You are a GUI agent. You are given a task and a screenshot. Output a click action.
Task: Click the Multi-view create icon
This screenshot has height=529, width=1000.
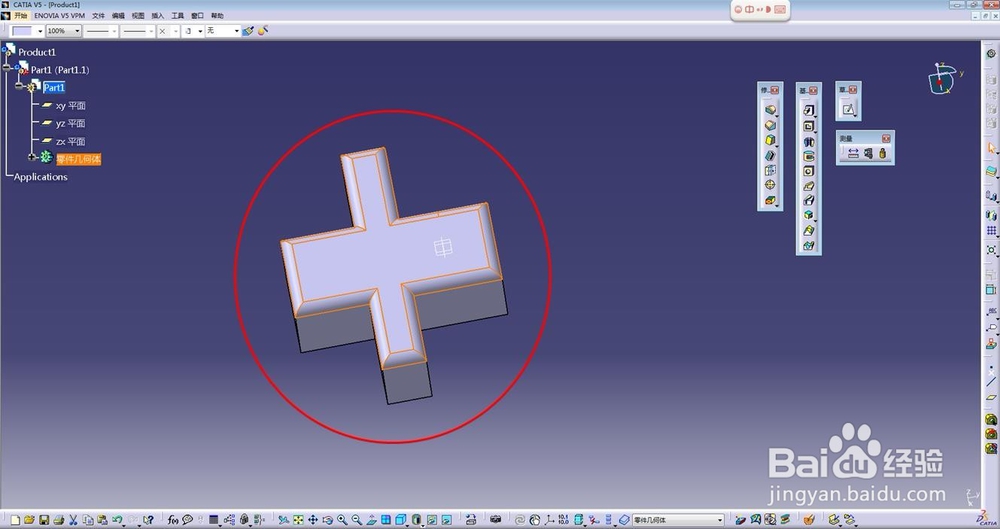(x=386, y=519)
